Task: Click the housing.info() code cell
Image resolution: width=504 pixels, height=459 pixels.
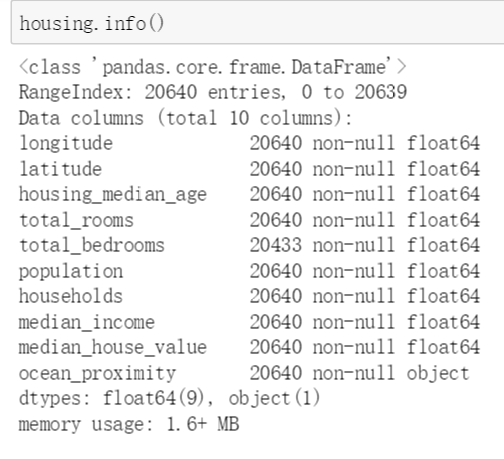Action: [257, 23]
